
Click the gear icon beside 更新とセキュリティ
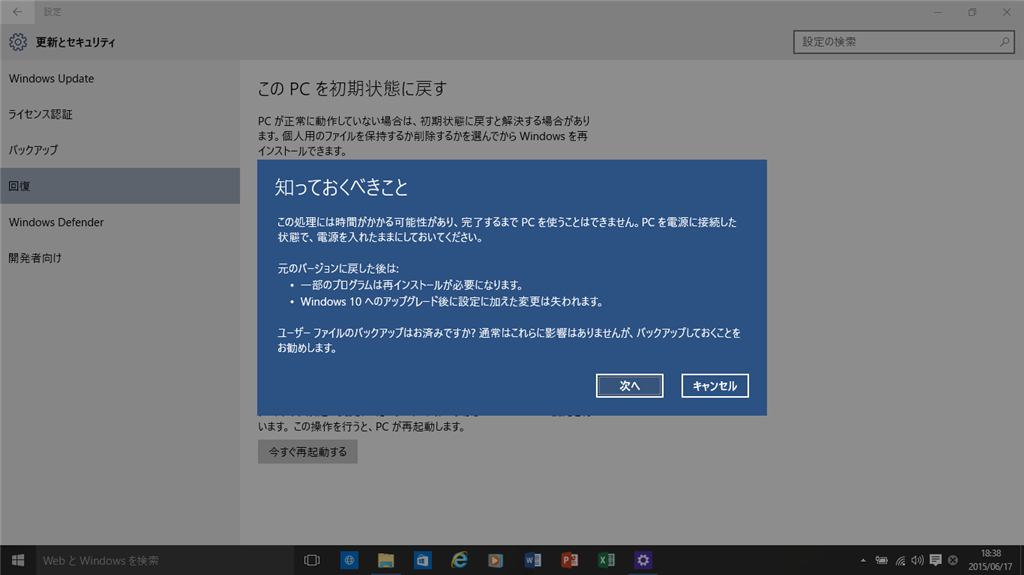coord(18,42)
